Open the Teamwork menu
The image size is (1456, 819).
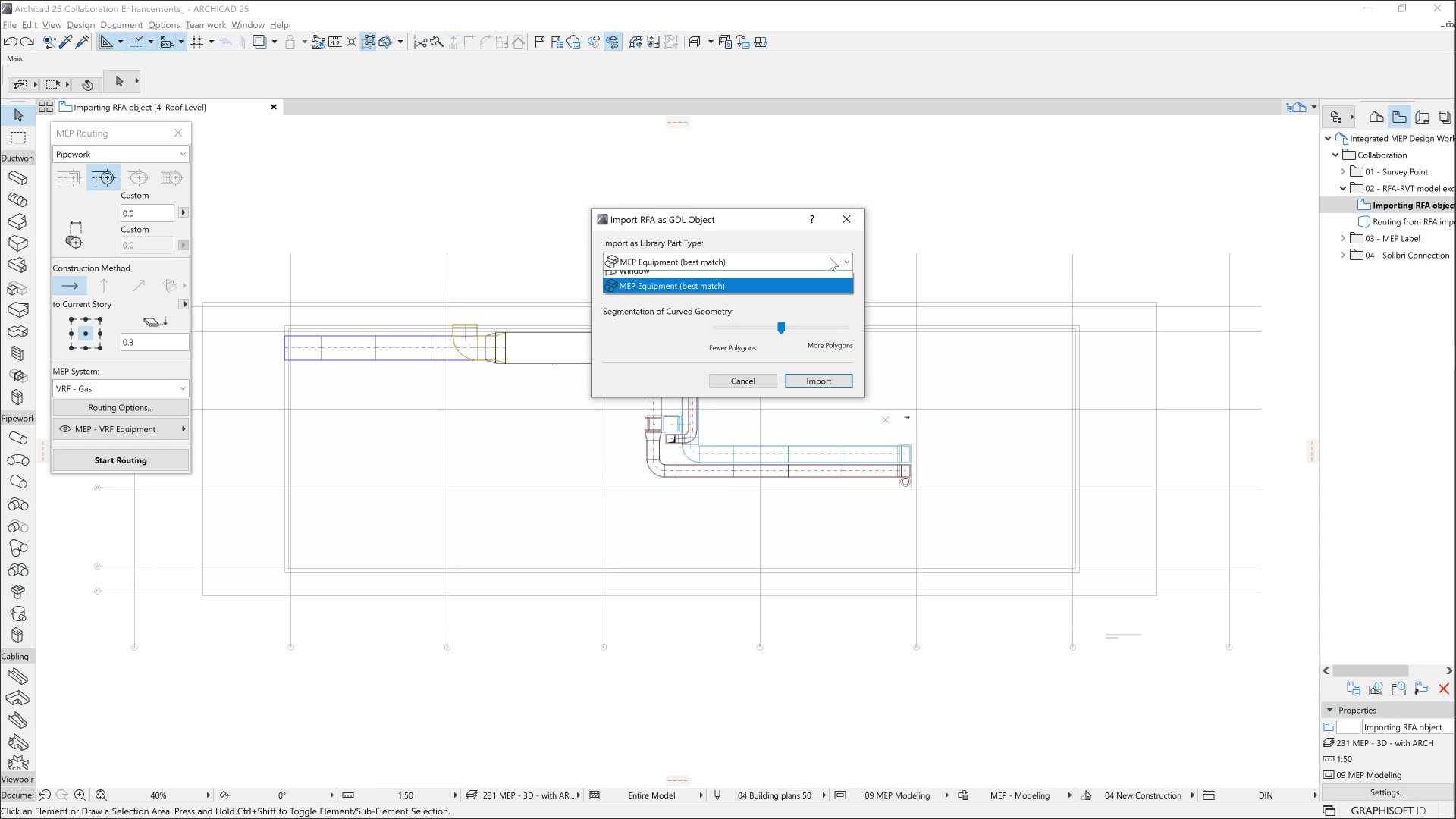tap(206, 24)
